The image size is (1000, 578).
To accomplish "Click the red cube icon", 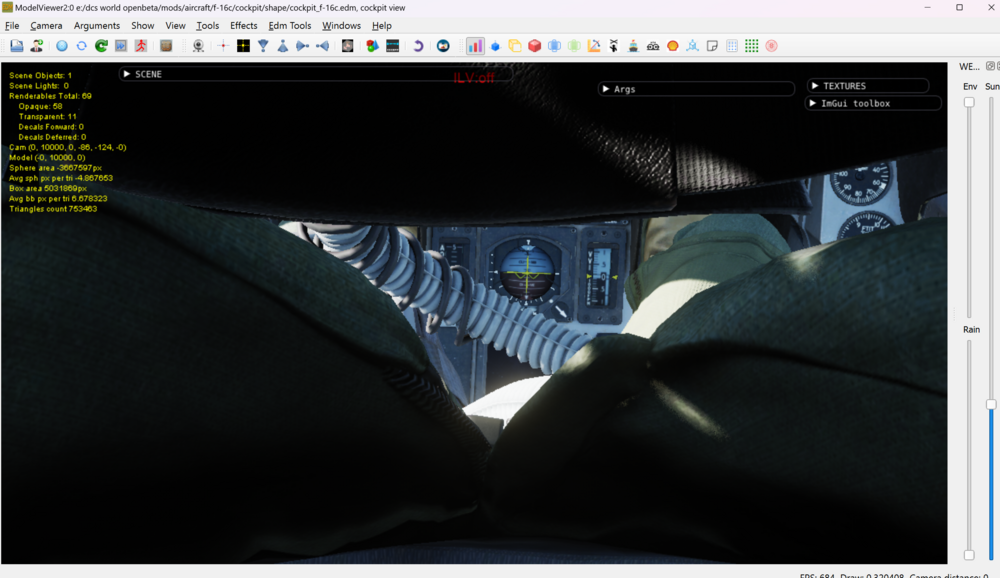I will point(534,46).
